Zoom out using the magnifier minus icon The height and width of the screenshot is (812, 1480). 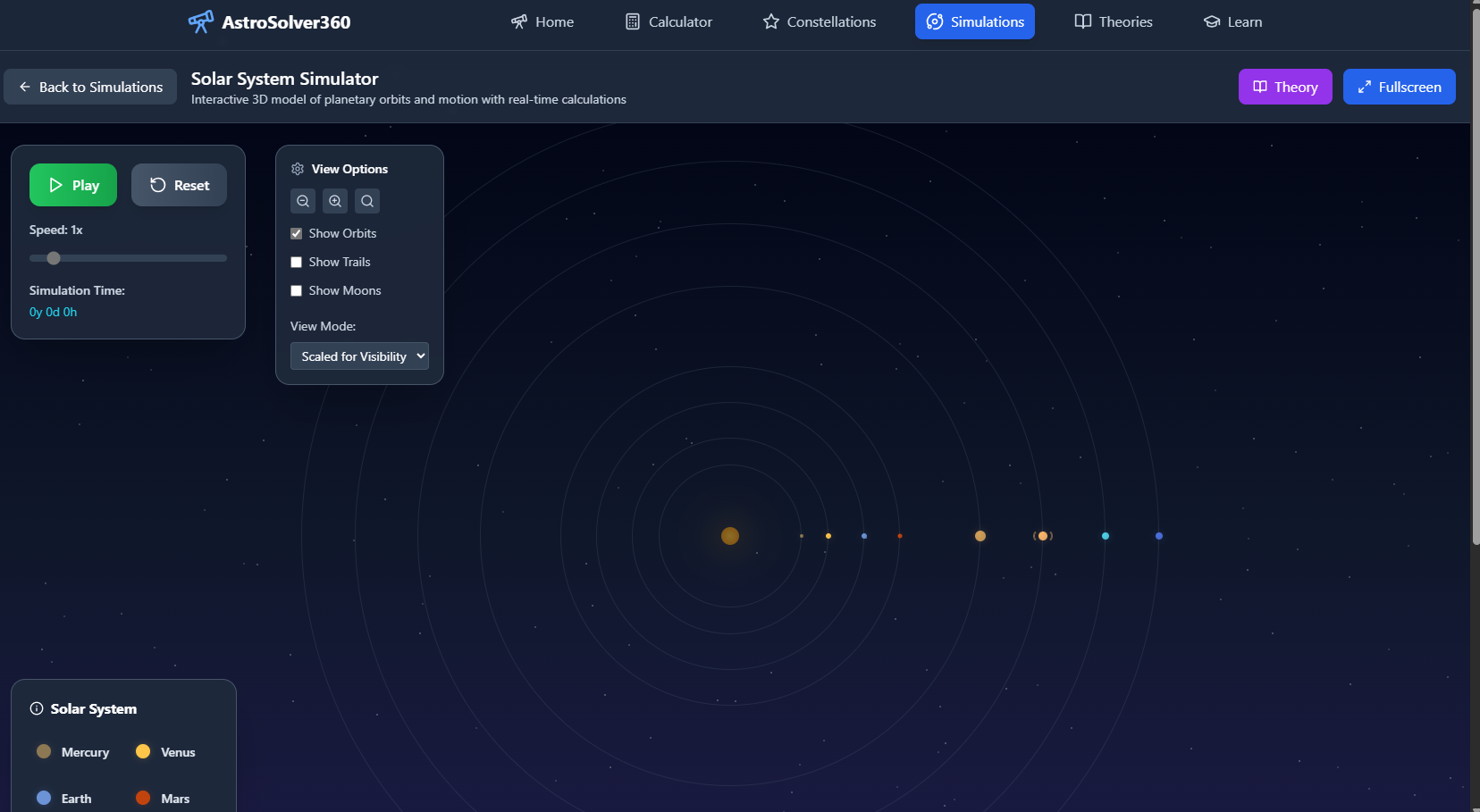pos(303,201)
